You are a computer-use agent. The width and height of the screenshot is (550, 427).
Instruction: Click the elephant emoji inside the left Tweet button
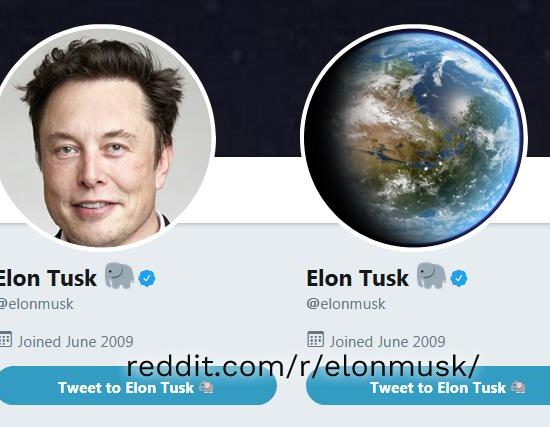pos(206,388)
